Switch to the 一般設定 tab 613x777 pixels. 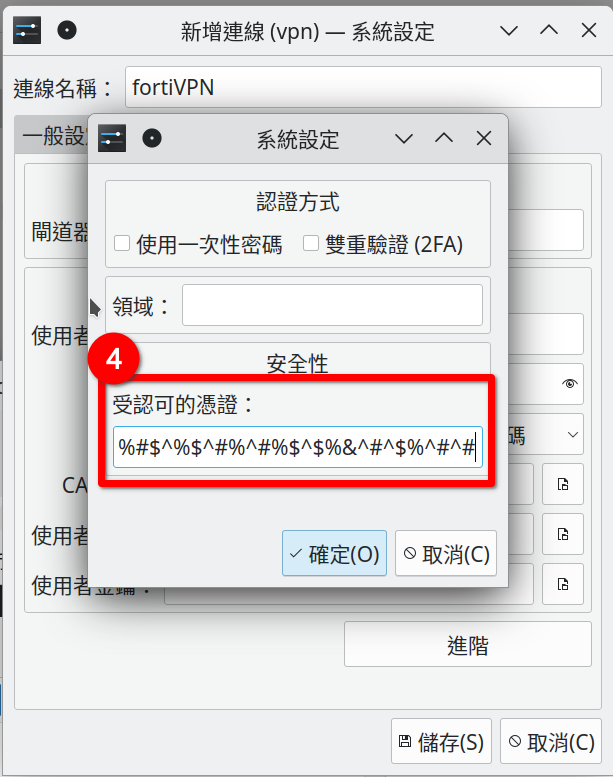[x=52, y=135]
